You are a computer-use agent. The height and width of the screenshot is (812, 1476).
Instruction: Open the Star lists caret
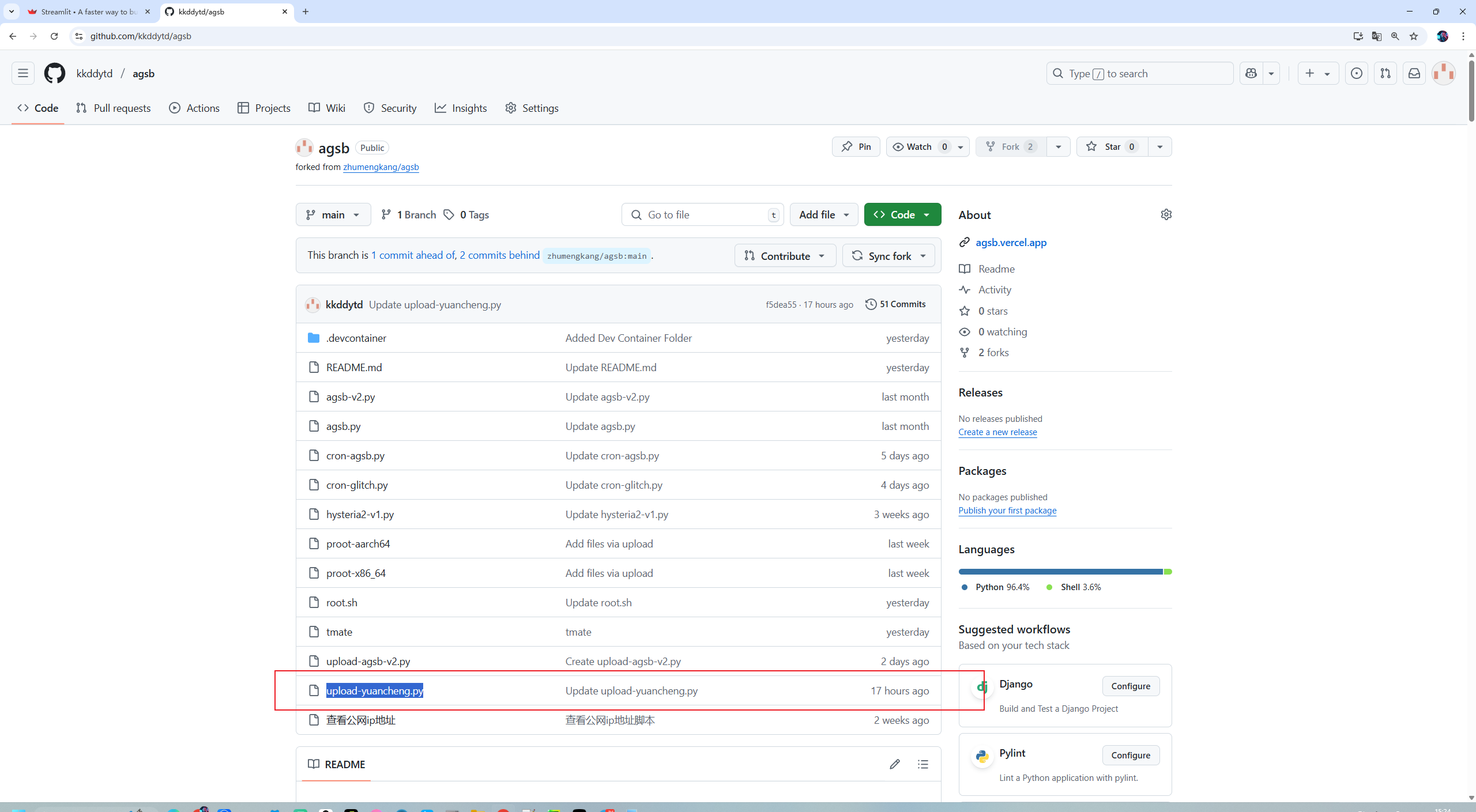pyautogui.click(x=1160, y=146)
